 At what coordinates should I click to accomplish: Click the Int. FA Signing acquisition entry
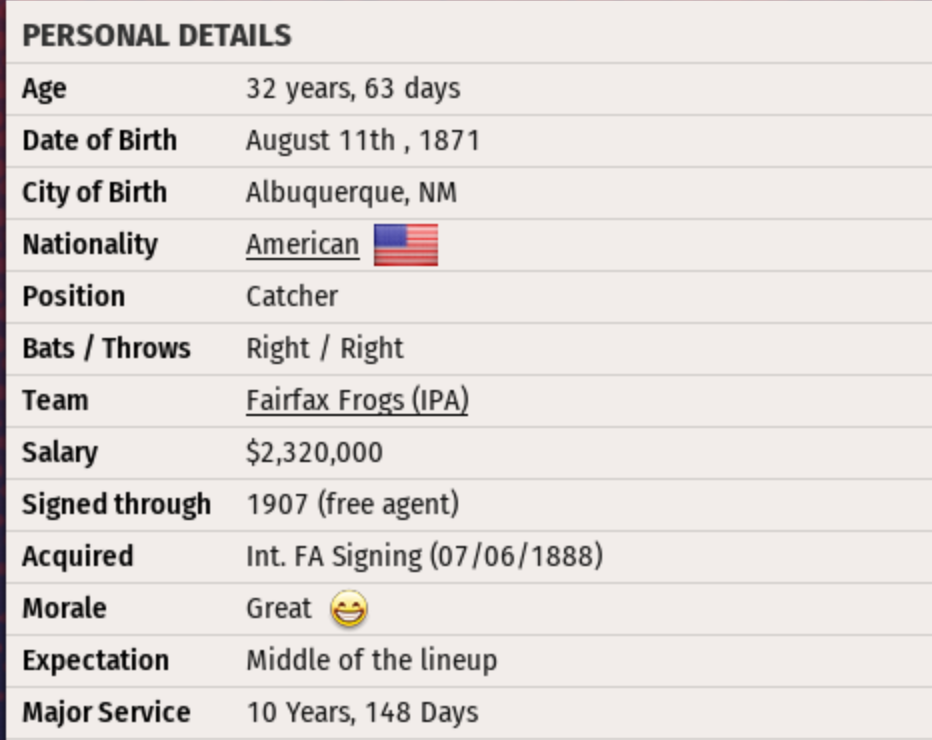[424, 556]
